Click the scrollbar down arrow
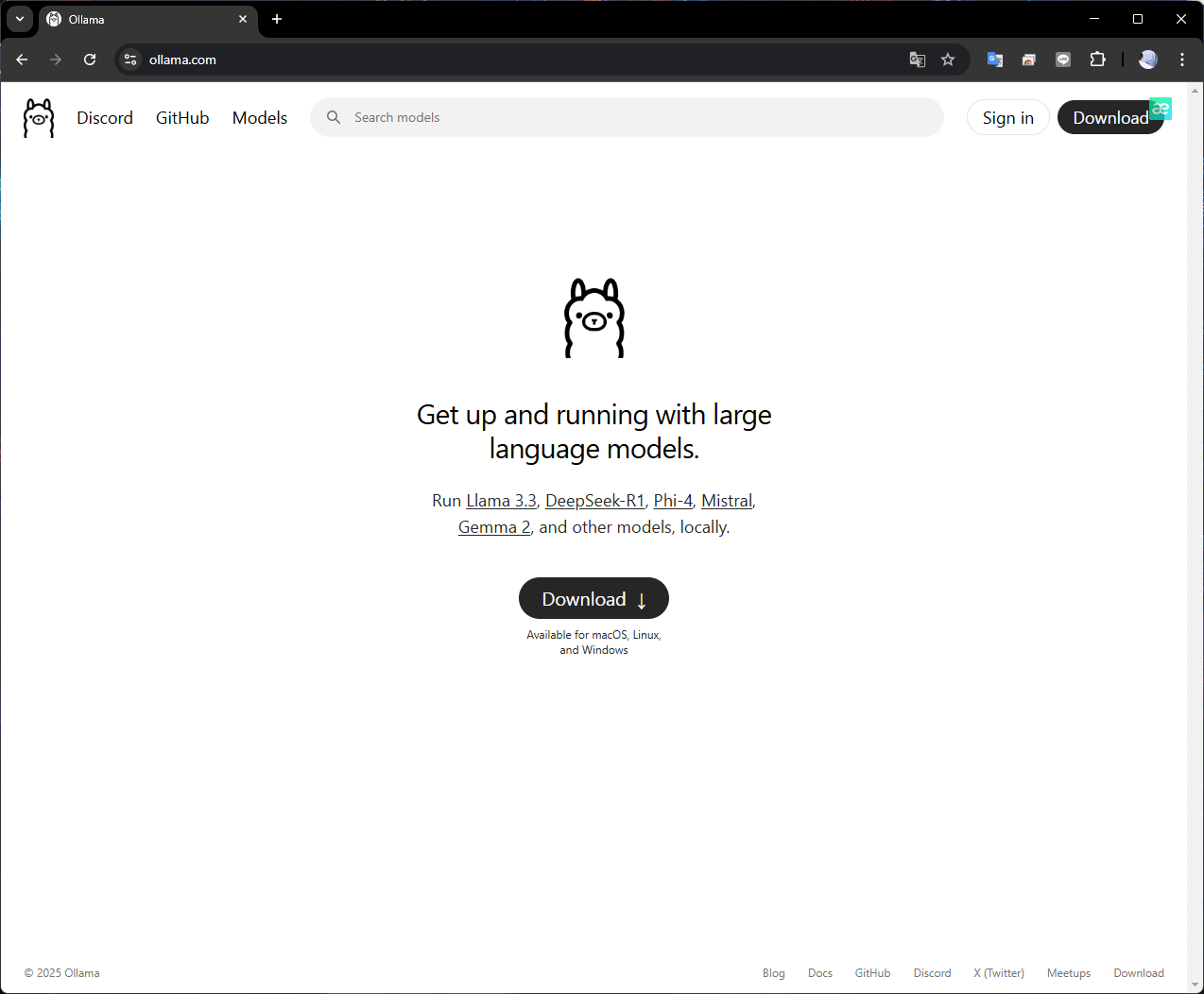 coord(1195,985)
